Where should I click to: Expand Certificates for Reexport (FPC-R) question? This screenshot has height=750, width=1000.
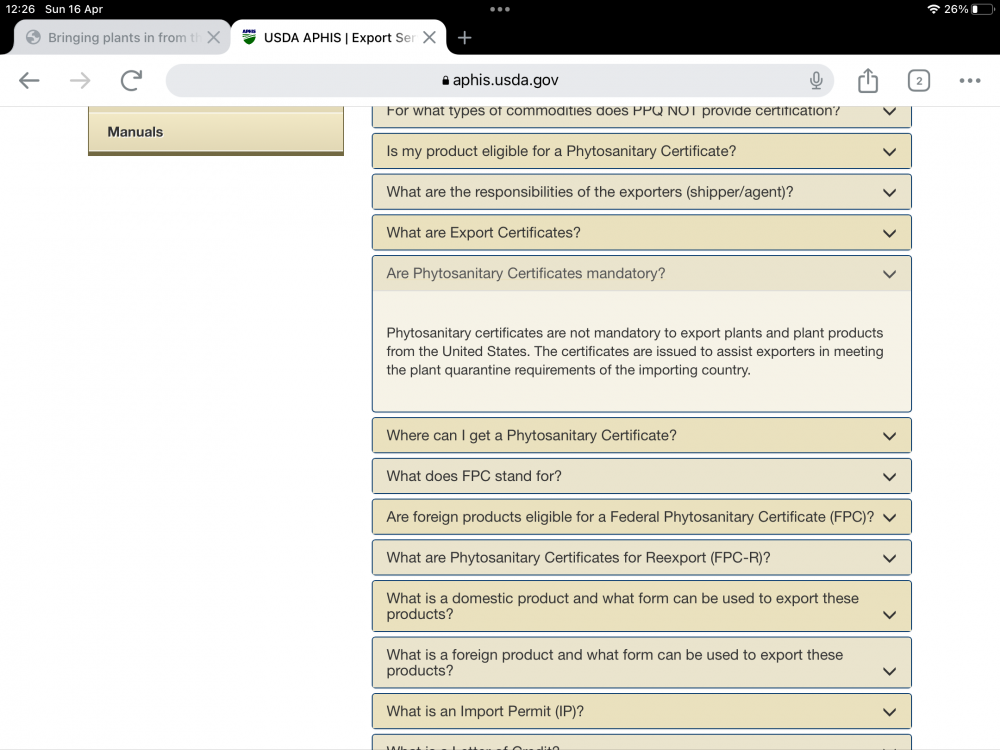click(642, 558)
